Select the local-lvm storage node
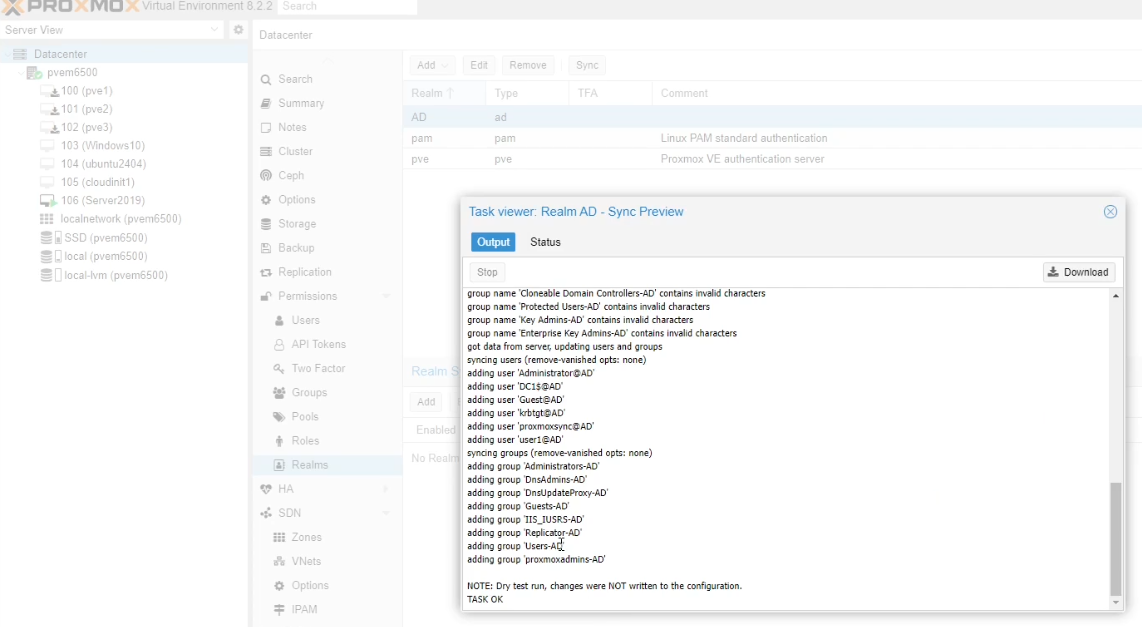 tap(115, 275)
